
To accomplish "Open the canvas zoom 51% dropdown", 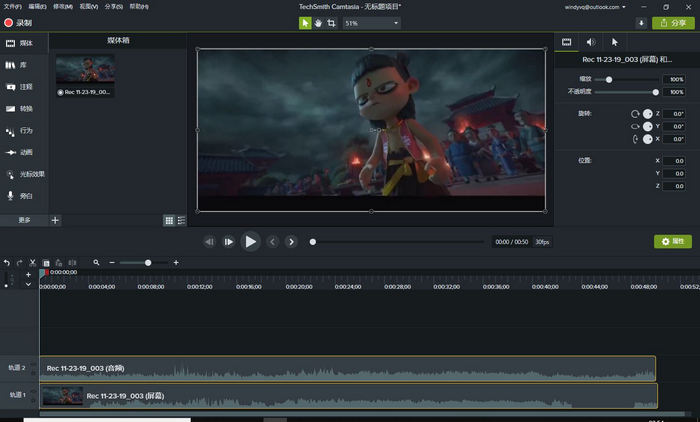I will (371, 23).
